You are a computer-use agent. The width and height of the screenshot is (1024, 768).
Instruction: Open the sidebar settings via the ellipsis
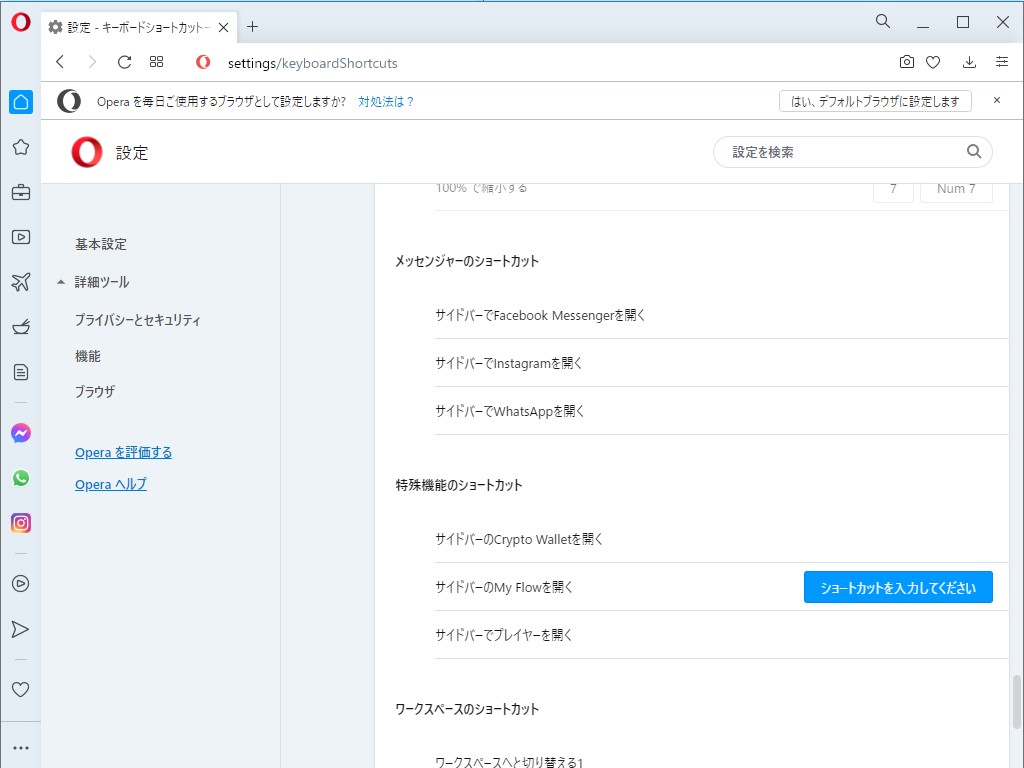[21, 747]
